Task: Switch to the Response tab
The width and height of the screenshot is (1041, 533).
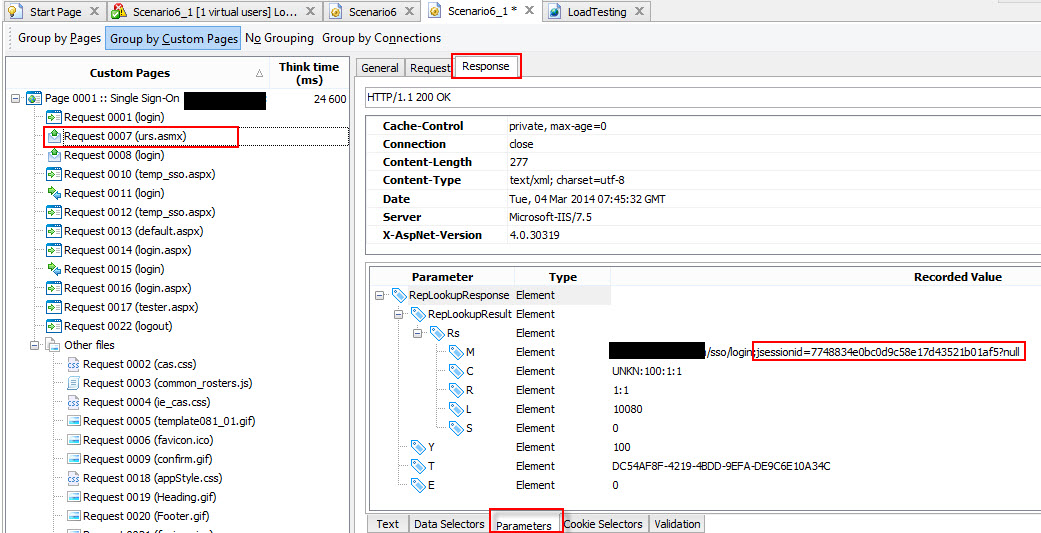Action: coord(486,67)
